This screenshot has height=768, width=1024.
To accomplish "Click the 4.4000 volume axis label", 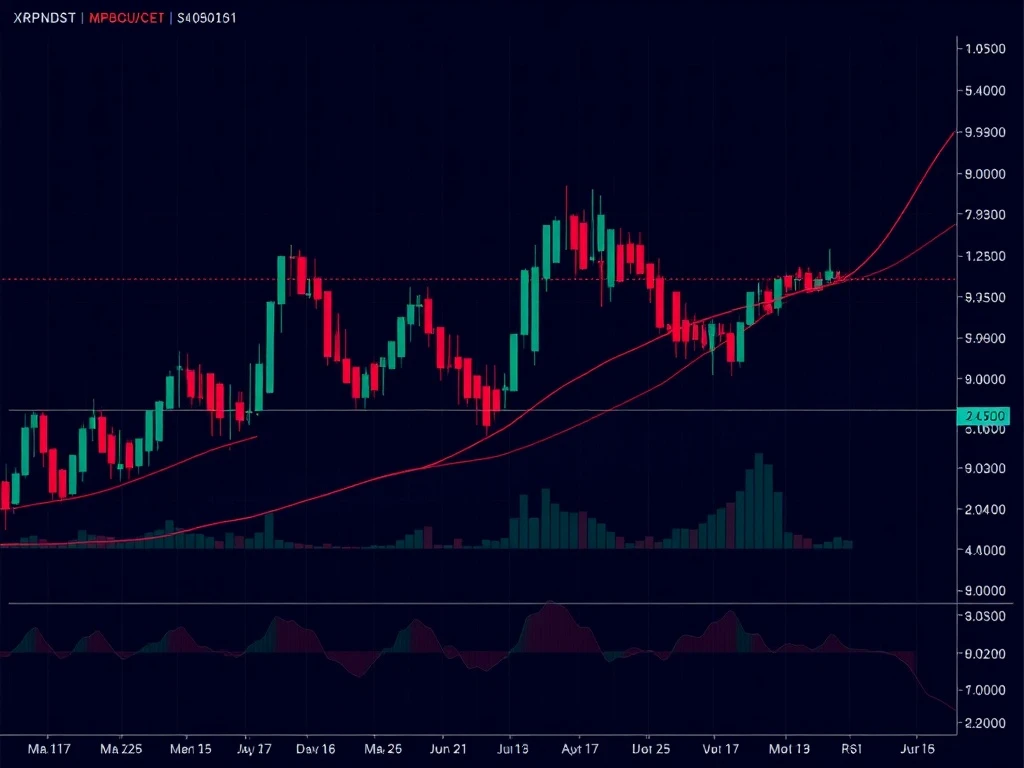I will pos(985,550).
